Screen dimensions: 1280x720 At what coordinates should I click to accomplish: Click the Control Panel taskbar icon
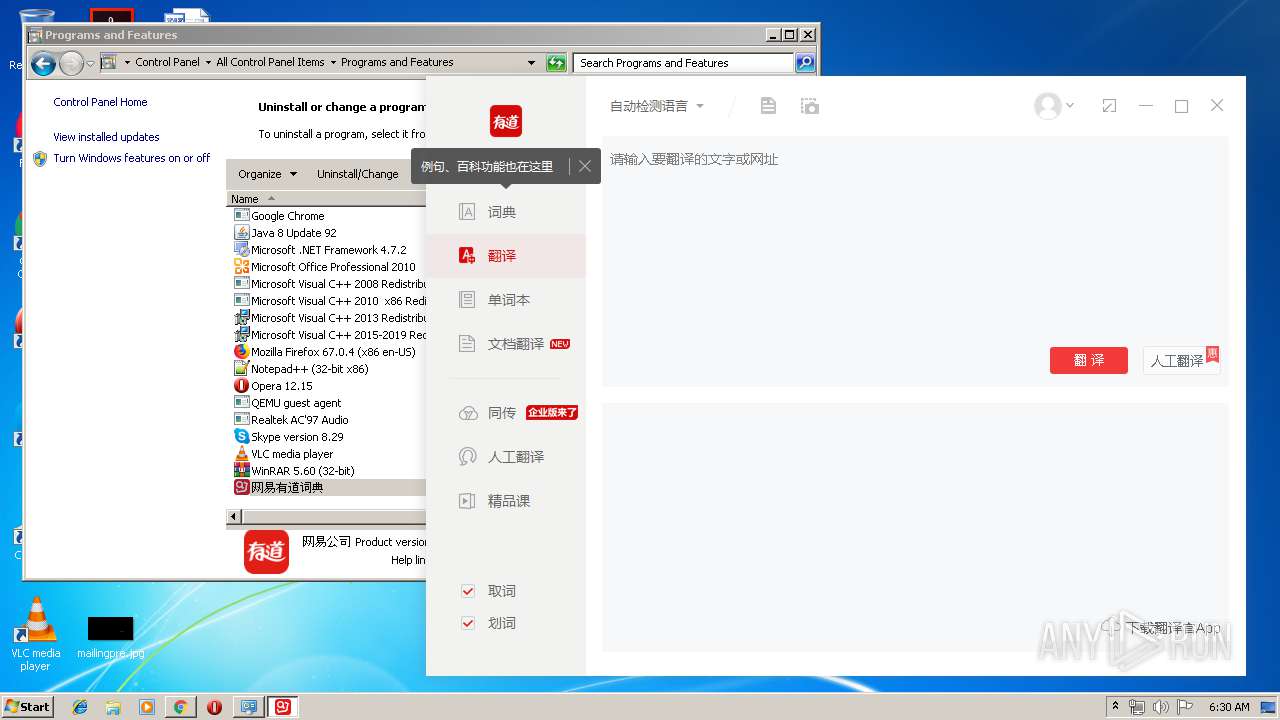(249, 707)
